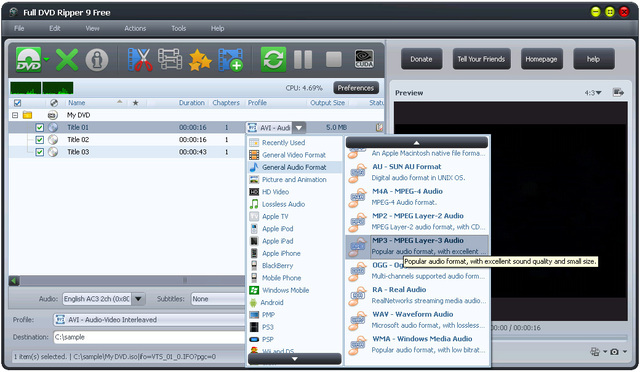Choose HD Video category

point(295,192)
